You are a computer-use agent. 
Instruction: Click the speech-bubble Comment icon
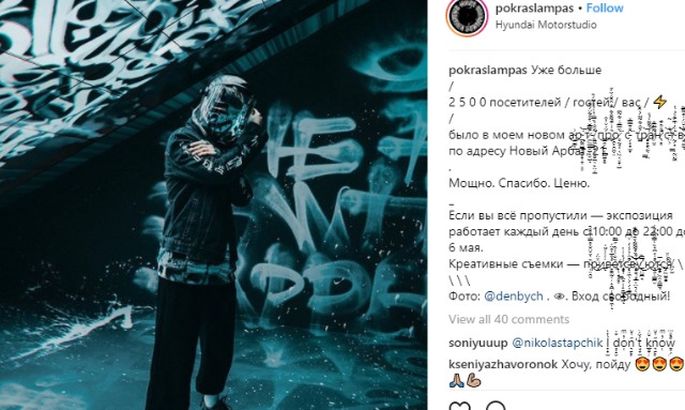[x=496, y=406]
